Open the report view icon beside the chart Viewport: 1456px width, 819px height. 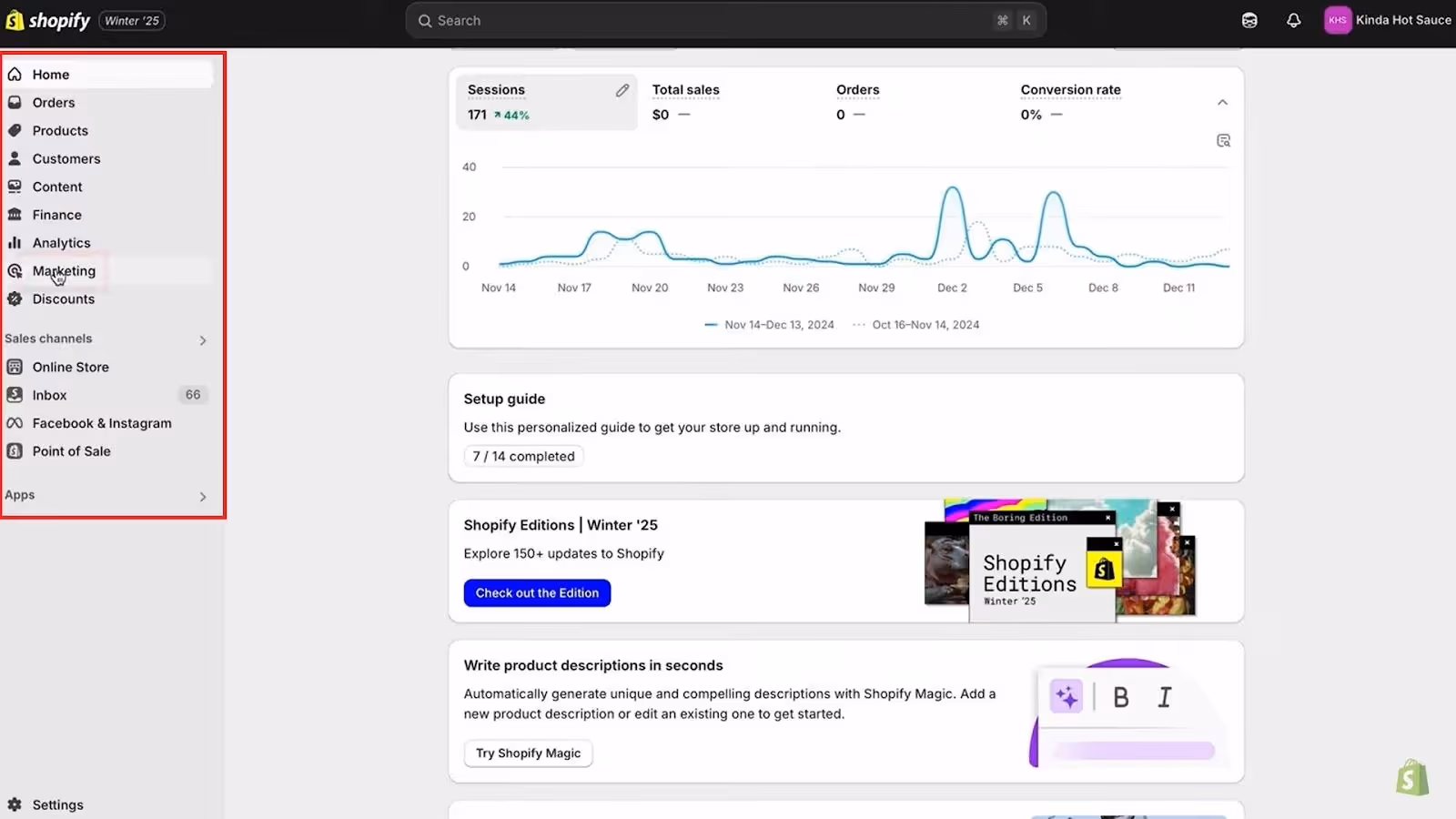[x=1223, y=141]
